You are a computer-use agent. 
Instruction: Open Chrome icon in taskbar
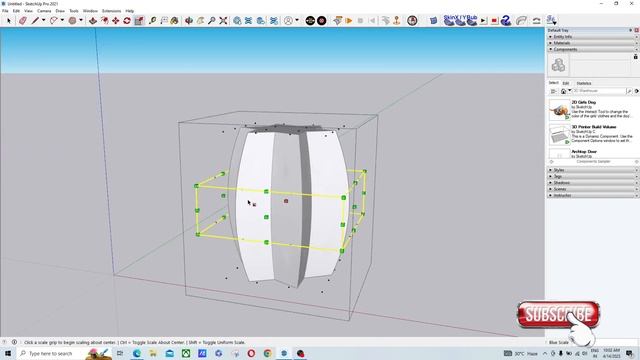(267, 353)
